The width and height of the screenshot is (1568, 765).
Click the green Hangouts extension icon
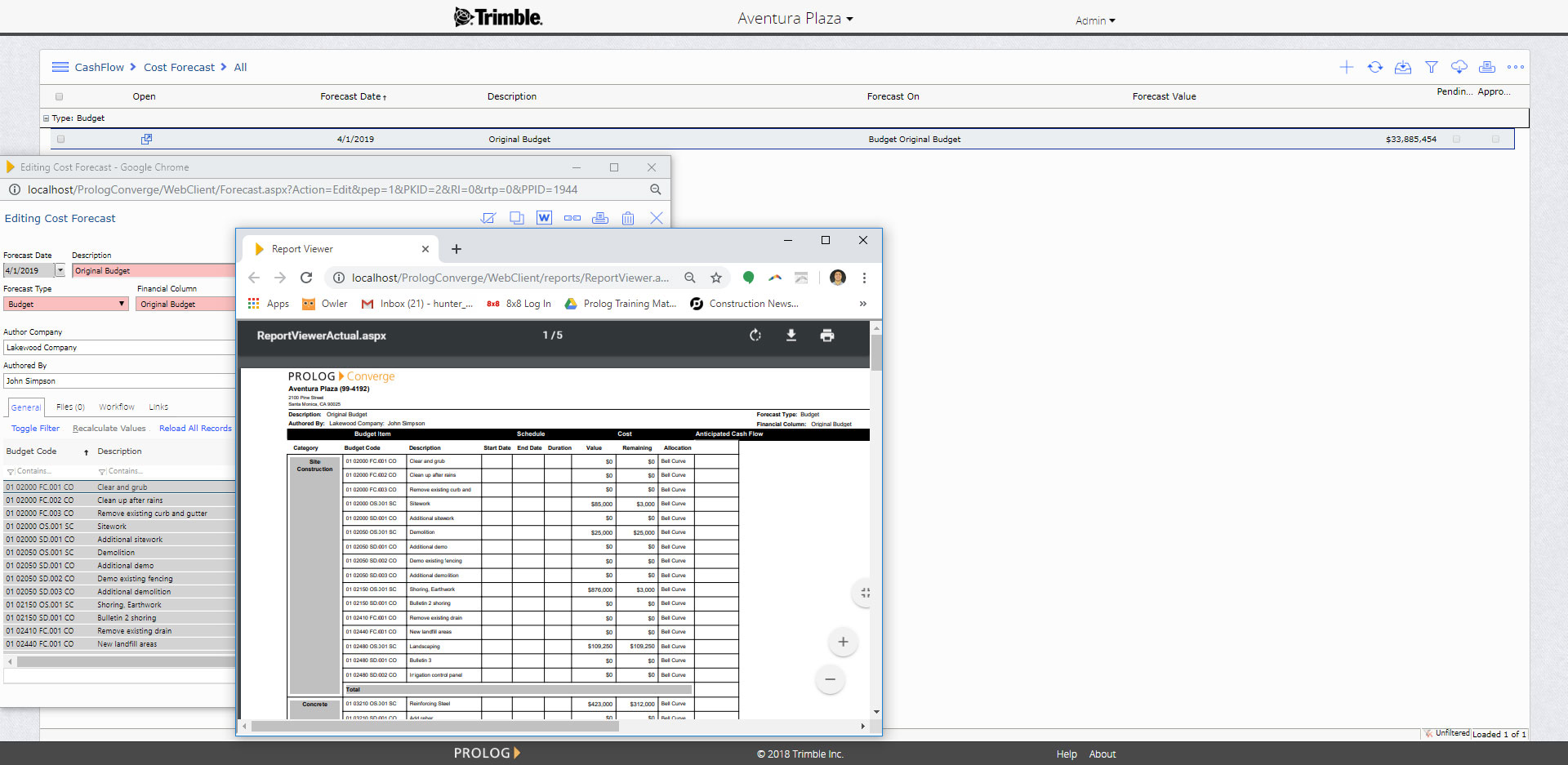click(748, 278)
